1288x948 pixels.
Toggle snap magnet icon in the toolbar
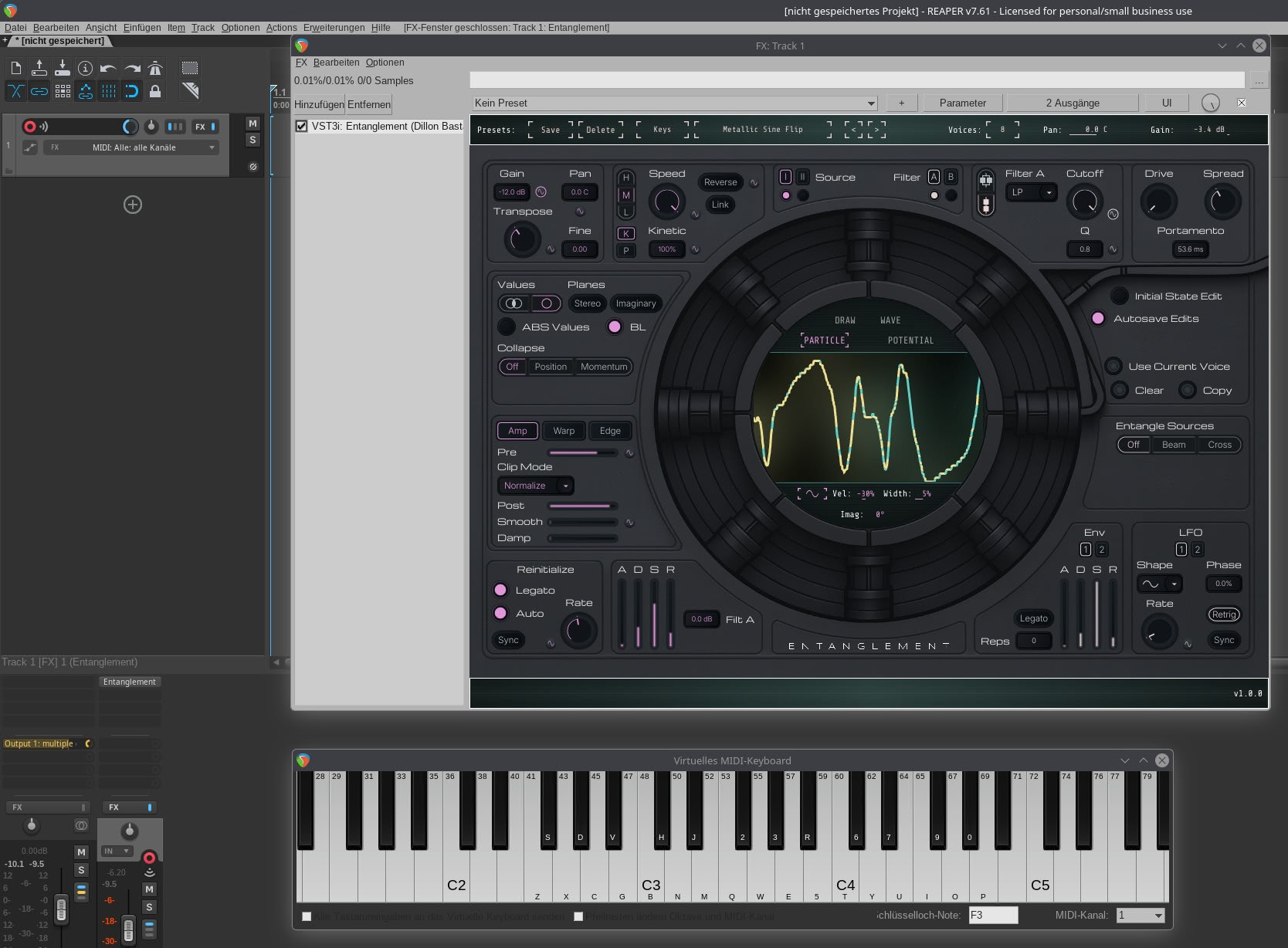132,91
